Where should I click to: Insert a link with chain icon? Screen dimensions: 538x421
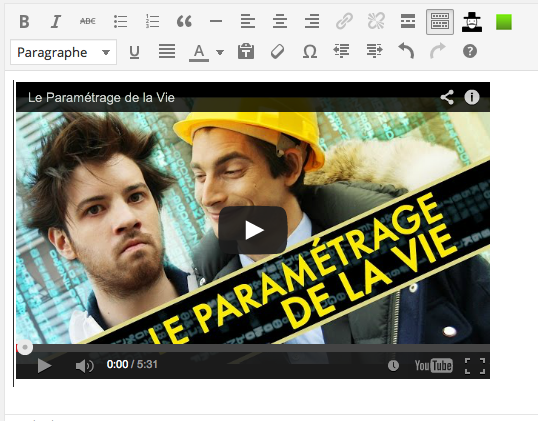tap(344, 21)
